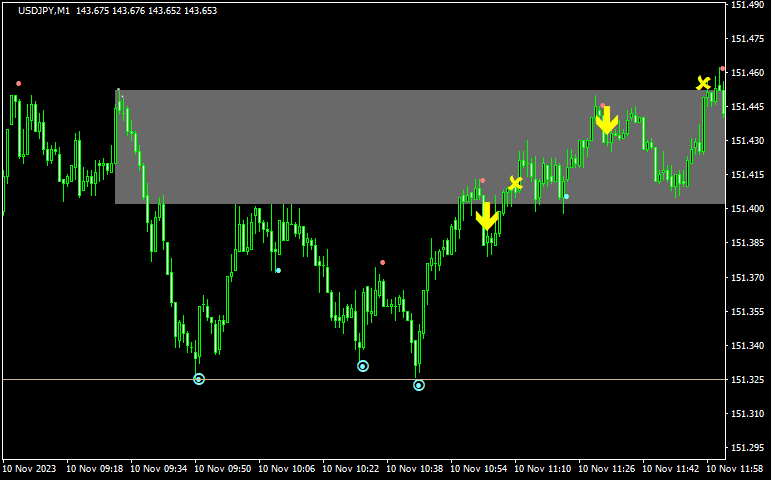Image resolution: width=771 pixels, height=480 pixels.
Task: Select the yellow X marker inside the gray zone
Action: [515, 183]
